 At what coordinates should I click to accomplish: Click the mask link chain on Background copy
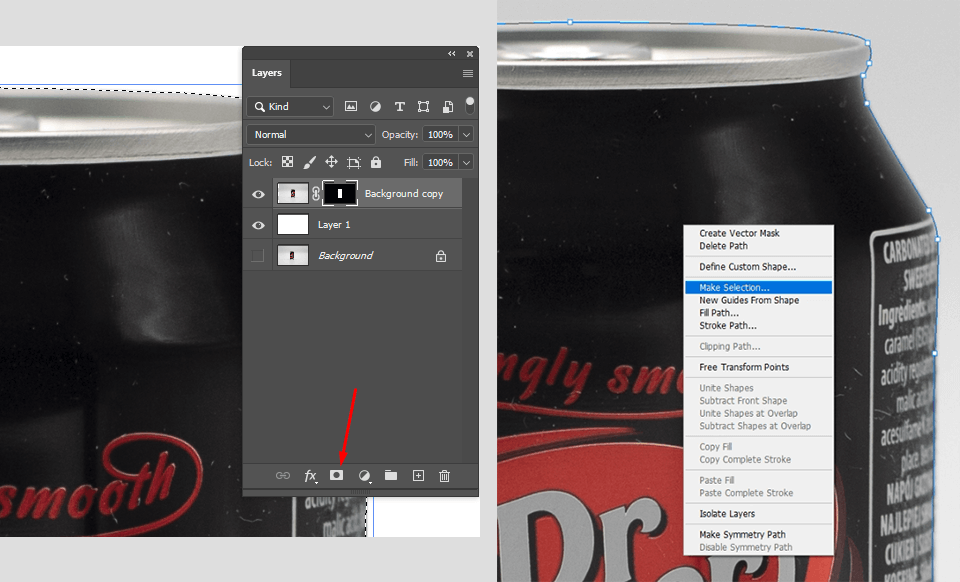point(316,193)
